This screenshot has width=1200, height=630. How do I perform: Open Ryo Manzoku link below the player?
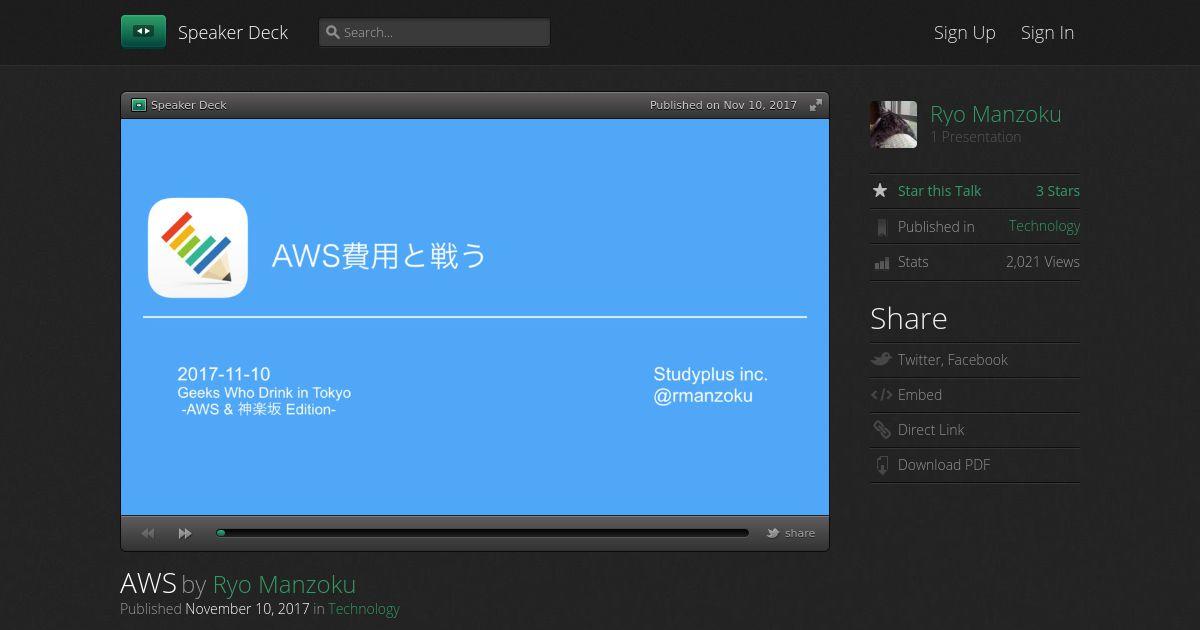284,584
